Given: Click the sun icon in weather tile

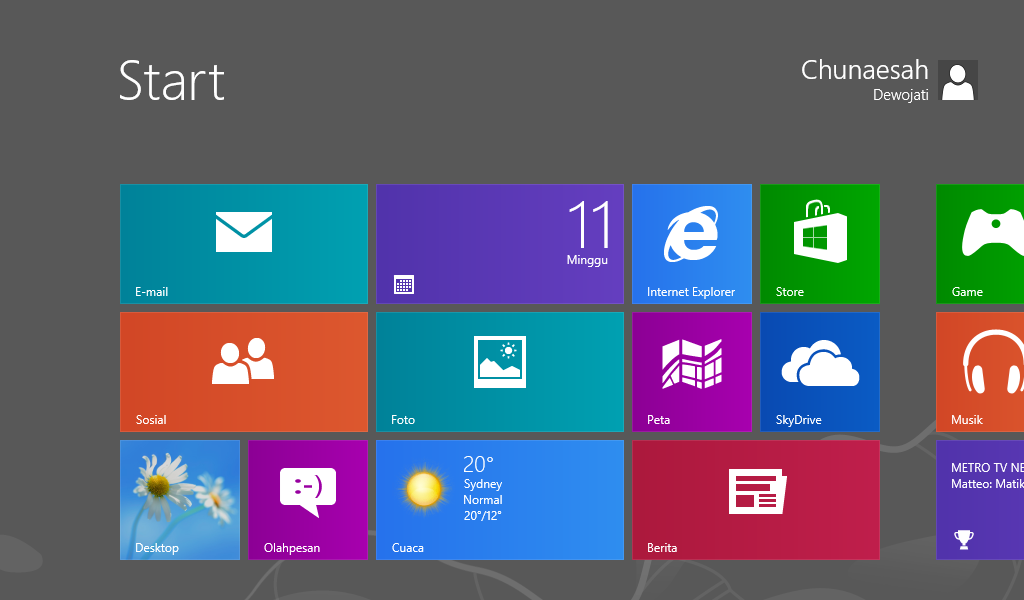Looking at the screenshot, I should coord(423,489).
